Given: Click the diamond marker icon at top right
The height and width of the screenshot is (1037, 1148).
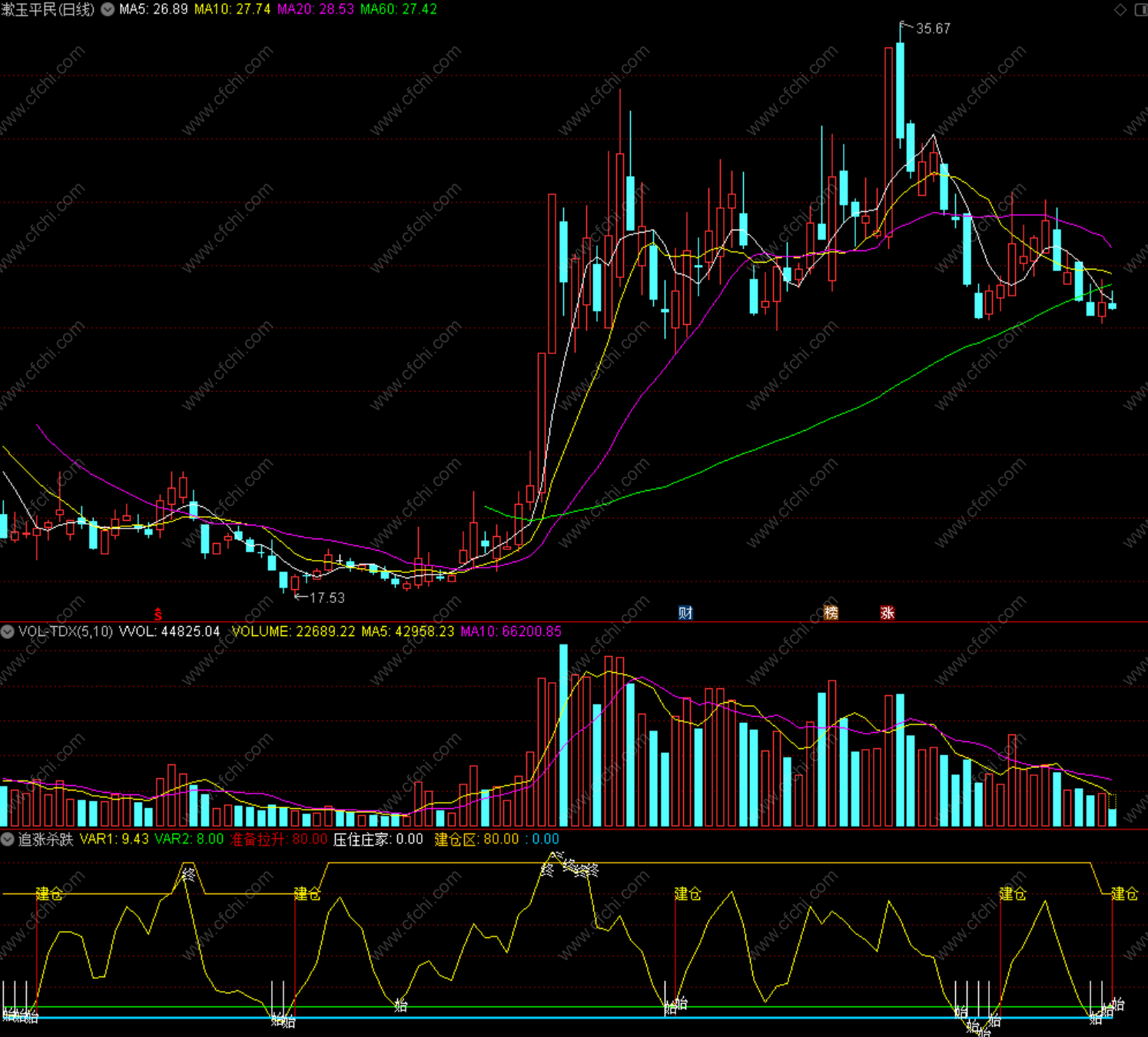Looking at the screenshot, I should 1120,9.
